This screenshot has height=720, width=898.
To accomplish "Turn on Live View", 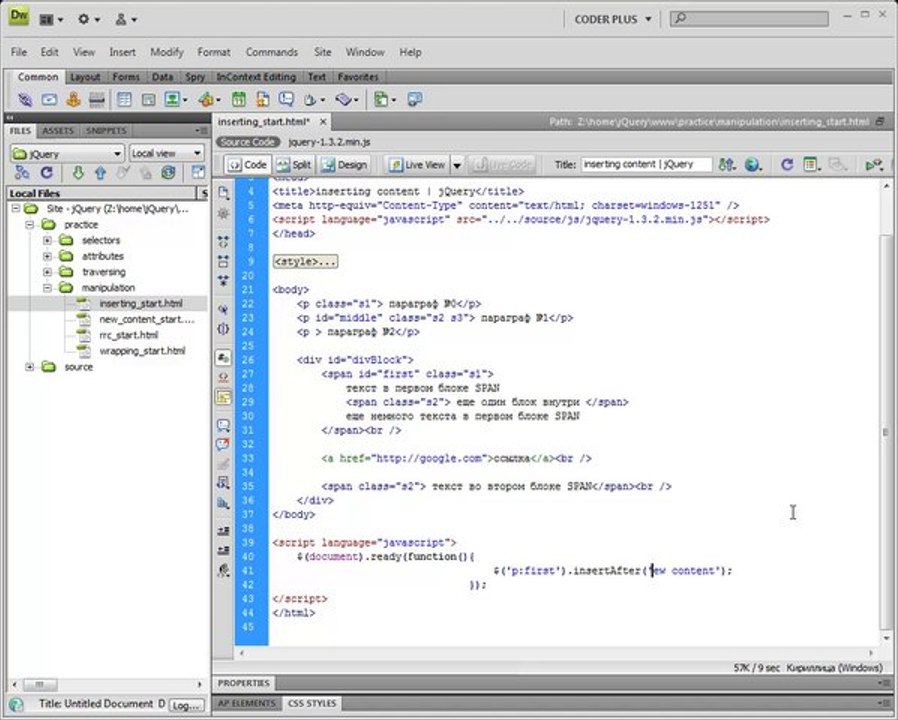I will (x=417, y=165).
